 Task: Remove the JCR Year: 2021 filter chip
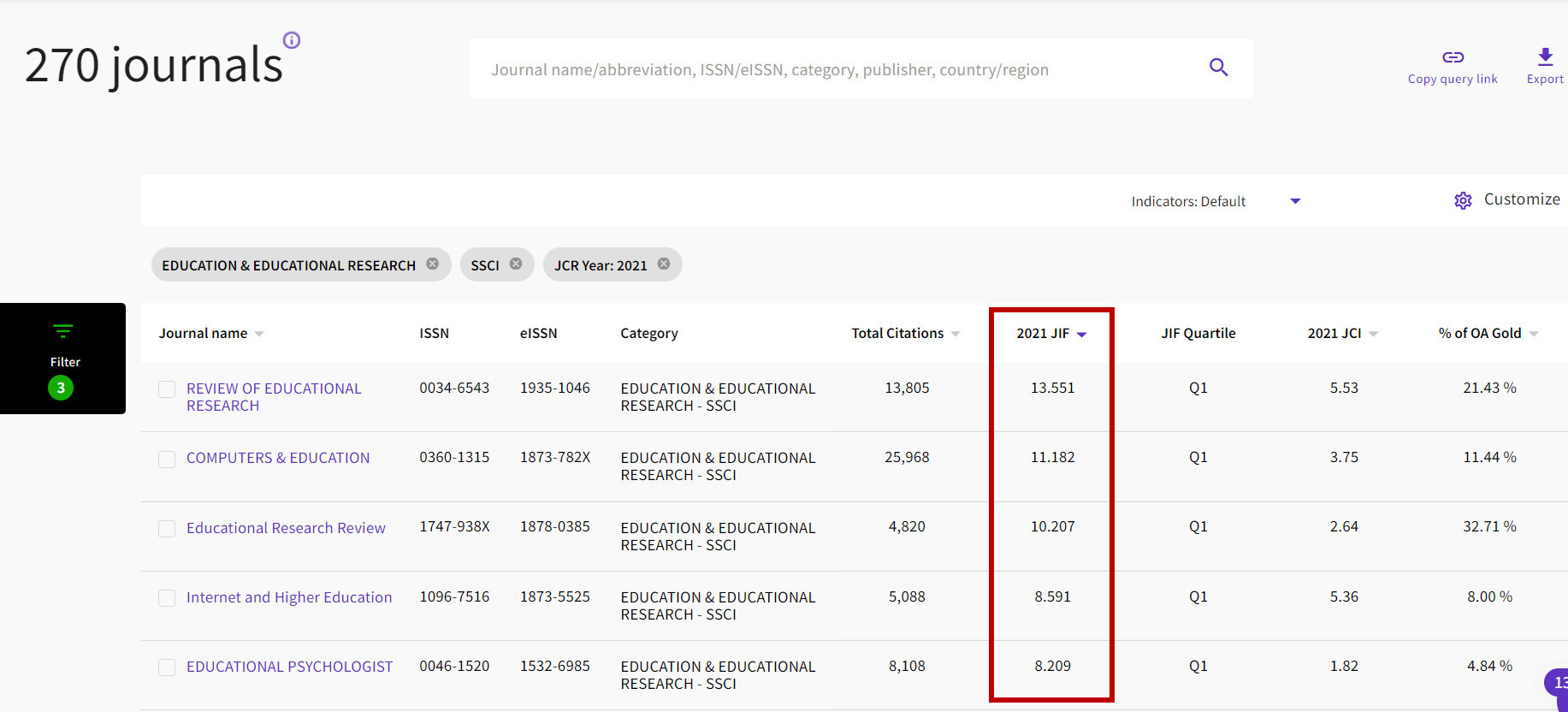point(664,264)
